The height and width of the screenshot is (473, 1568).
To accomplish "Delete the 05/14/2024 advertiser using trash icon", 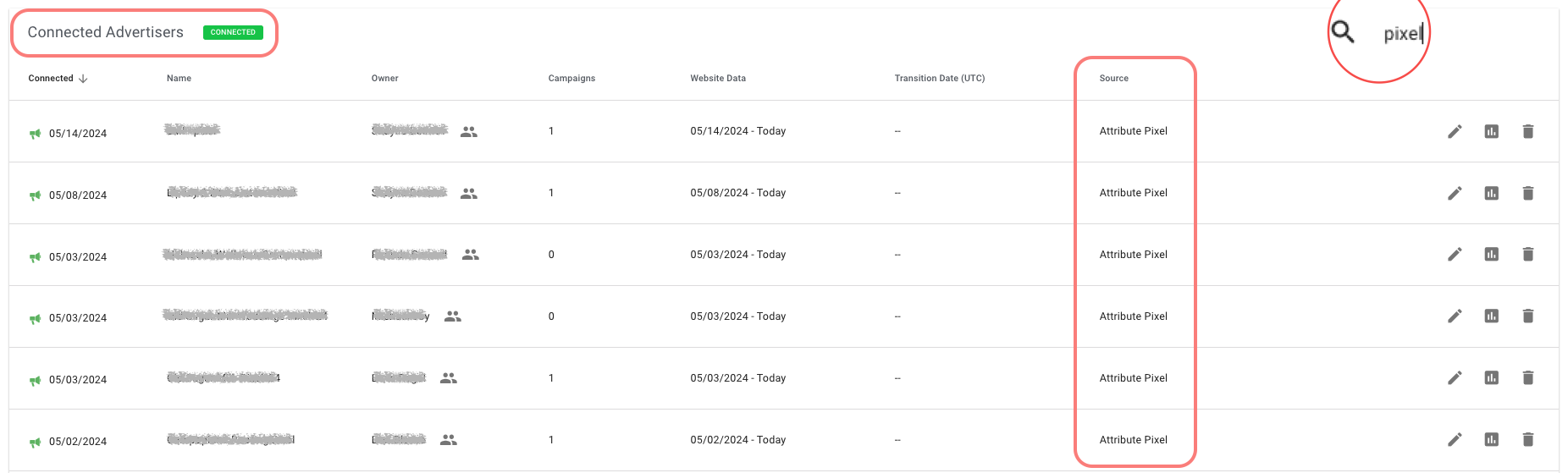I will pos(1528,131).
